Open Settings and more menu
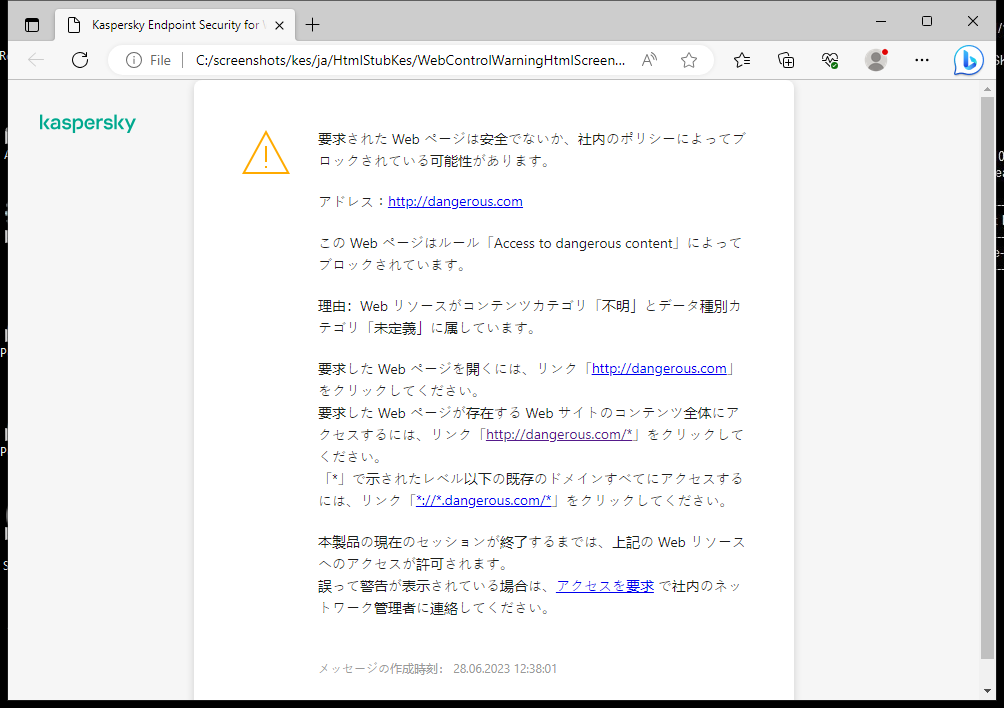1004x708 pixels. [x=921, y=60]
